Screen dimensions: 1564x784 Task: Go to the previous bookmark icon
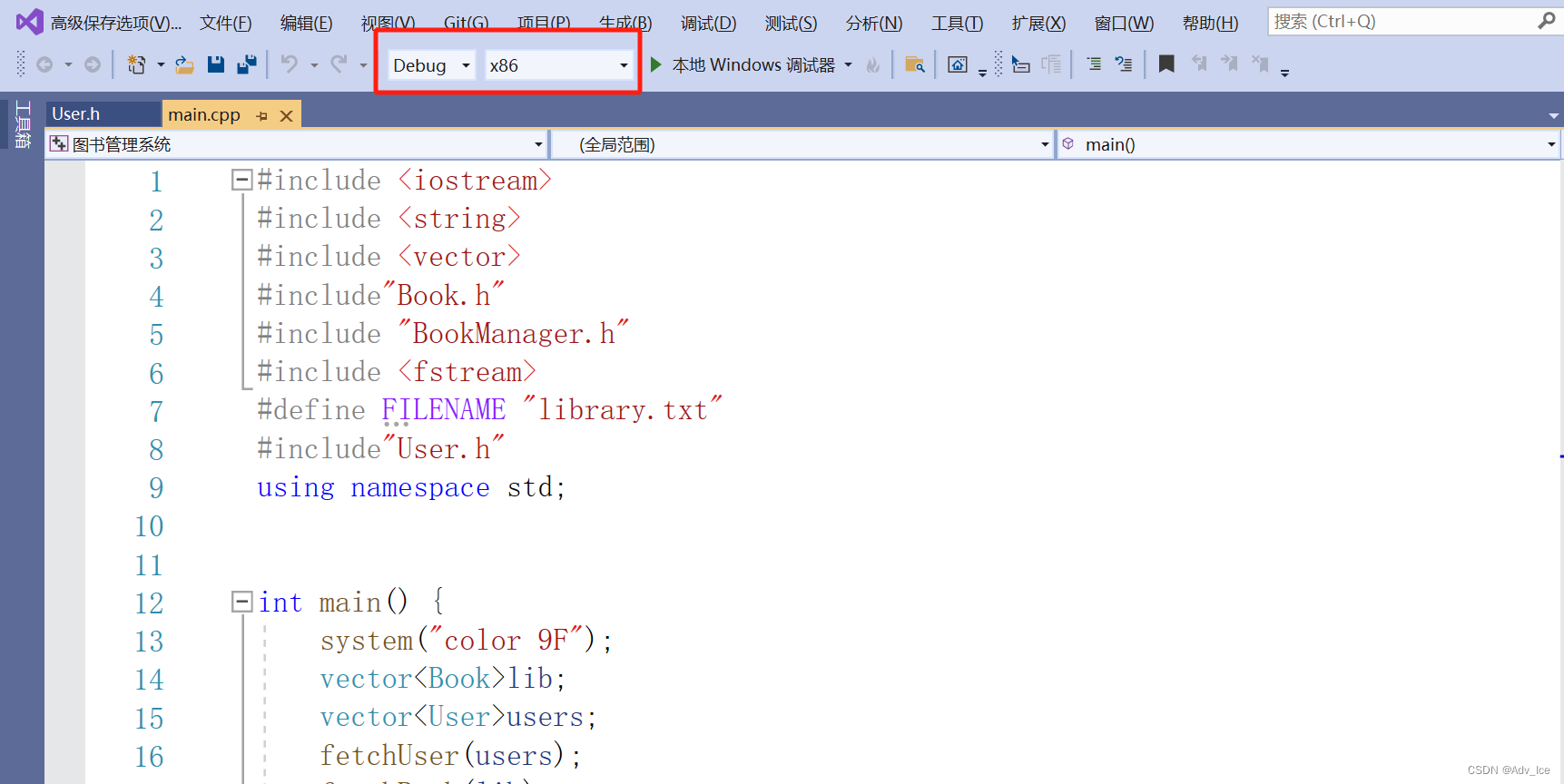tap(1199, 64)
